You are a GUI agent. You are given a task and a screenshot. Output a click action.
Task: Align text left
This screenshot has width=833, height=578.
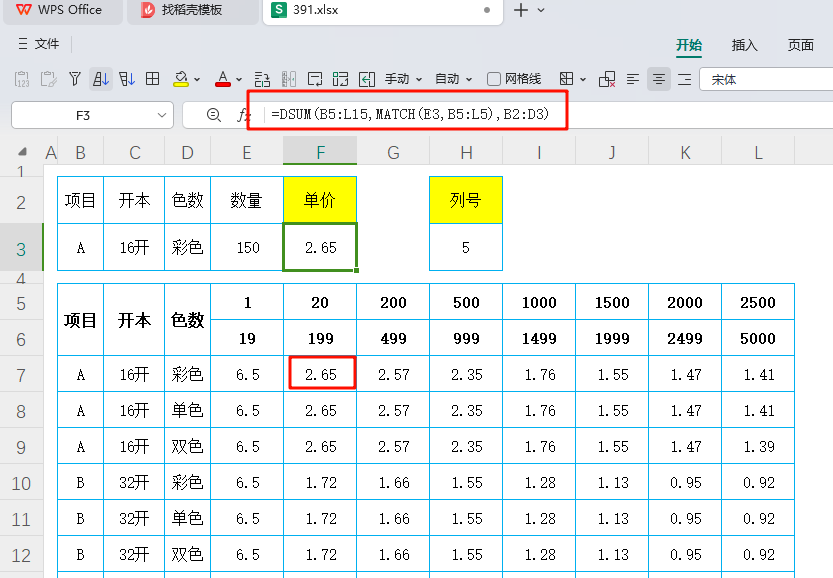[x=633, y=79]
